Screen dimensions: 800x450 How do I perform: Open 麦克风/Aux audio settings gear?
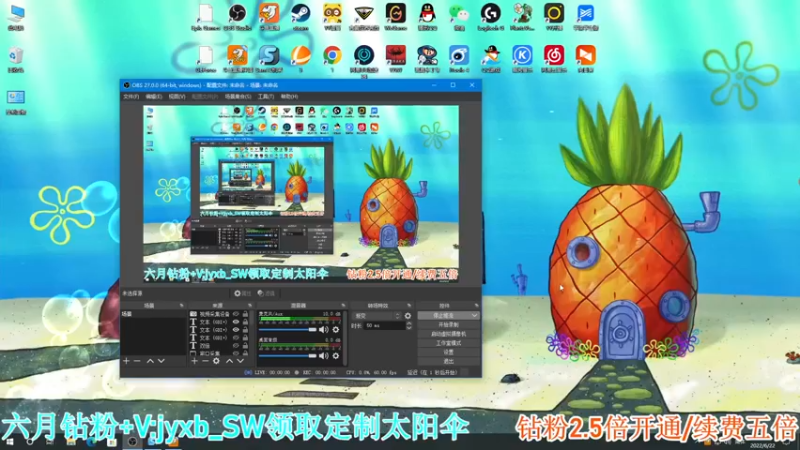[336, 330]
